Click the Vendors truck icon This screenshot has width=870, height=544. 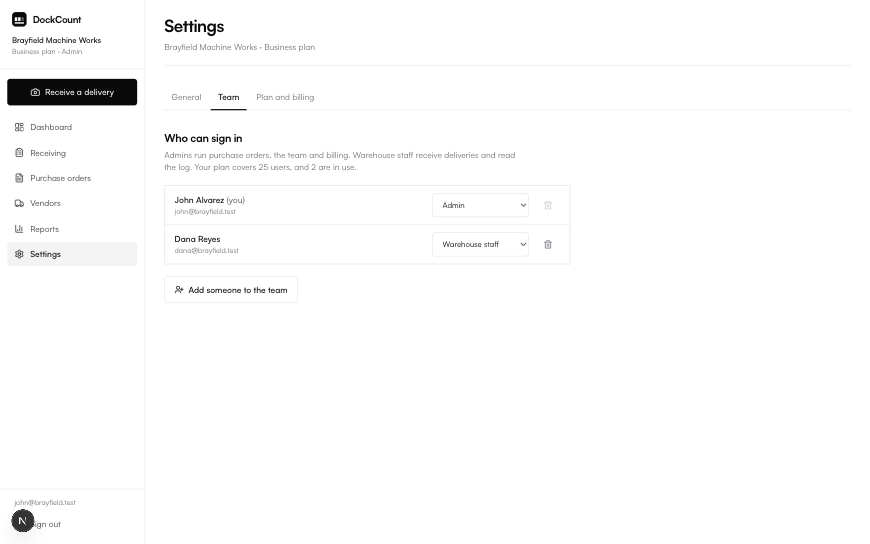tap(19, 203)
